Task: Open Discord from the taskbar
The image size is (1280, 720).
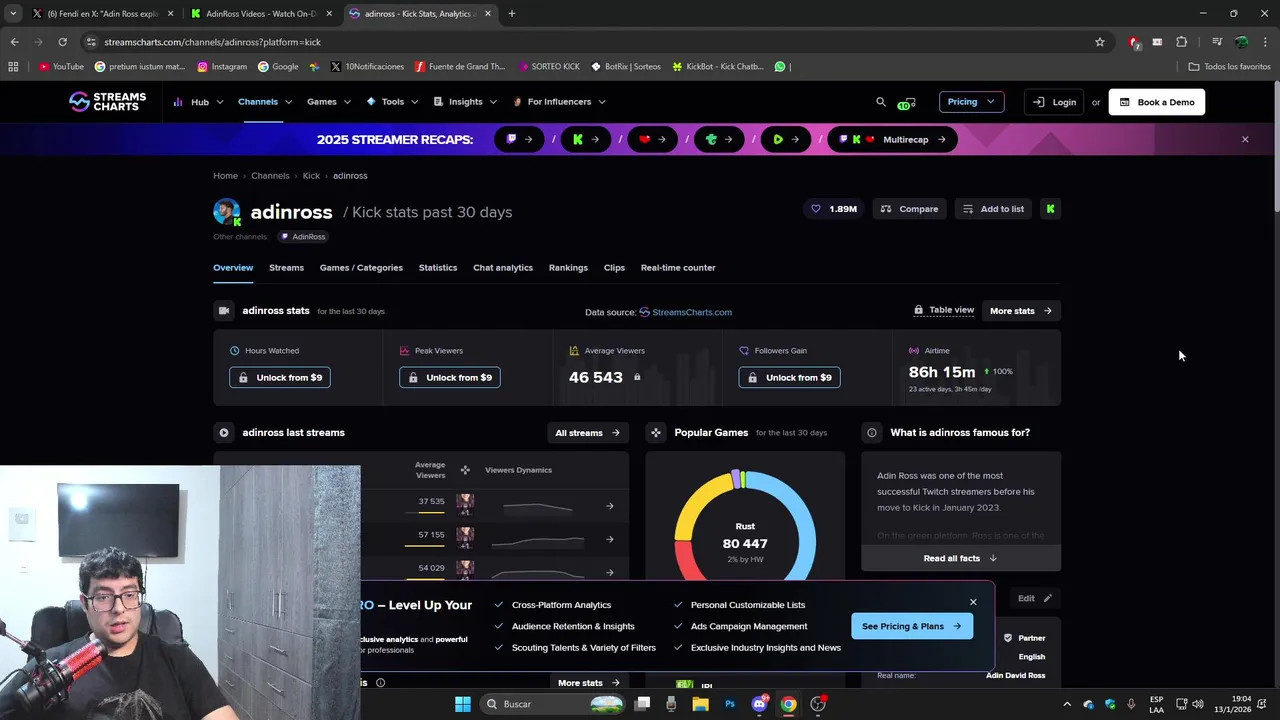Action: [759, 704]
